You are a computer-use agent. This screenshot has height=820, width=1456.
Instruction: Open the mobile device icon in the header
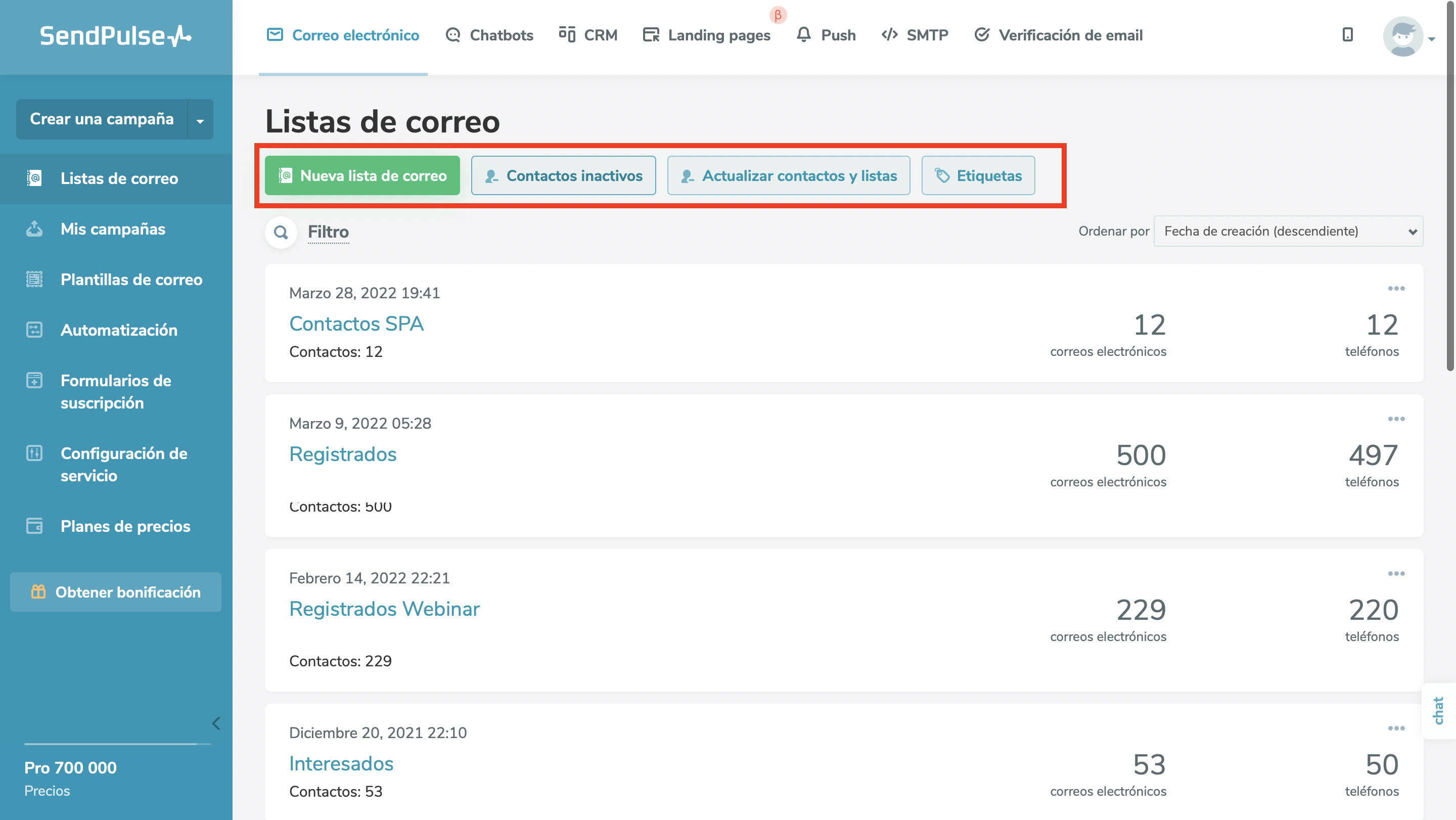pos(1347,34)
